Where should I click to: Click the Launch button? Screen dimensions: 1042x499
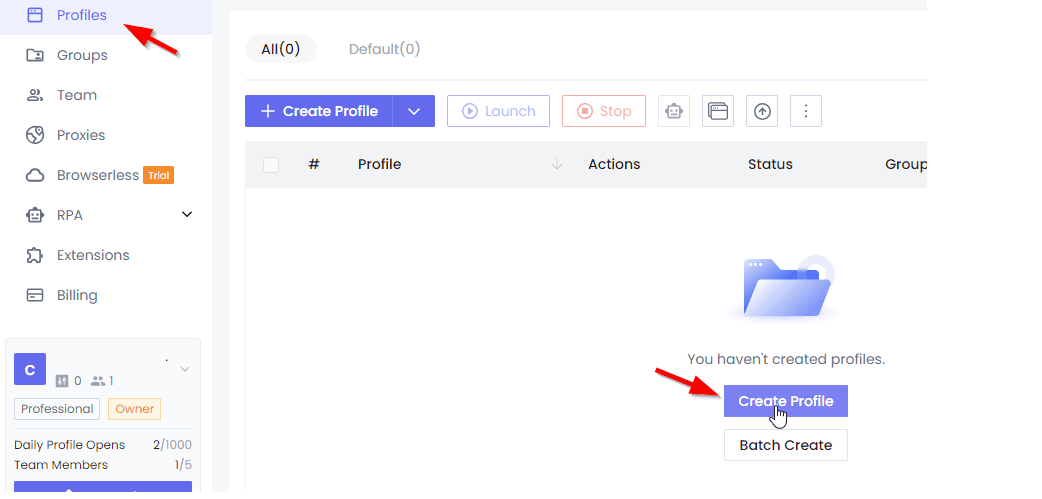click(x=498, y=111)
